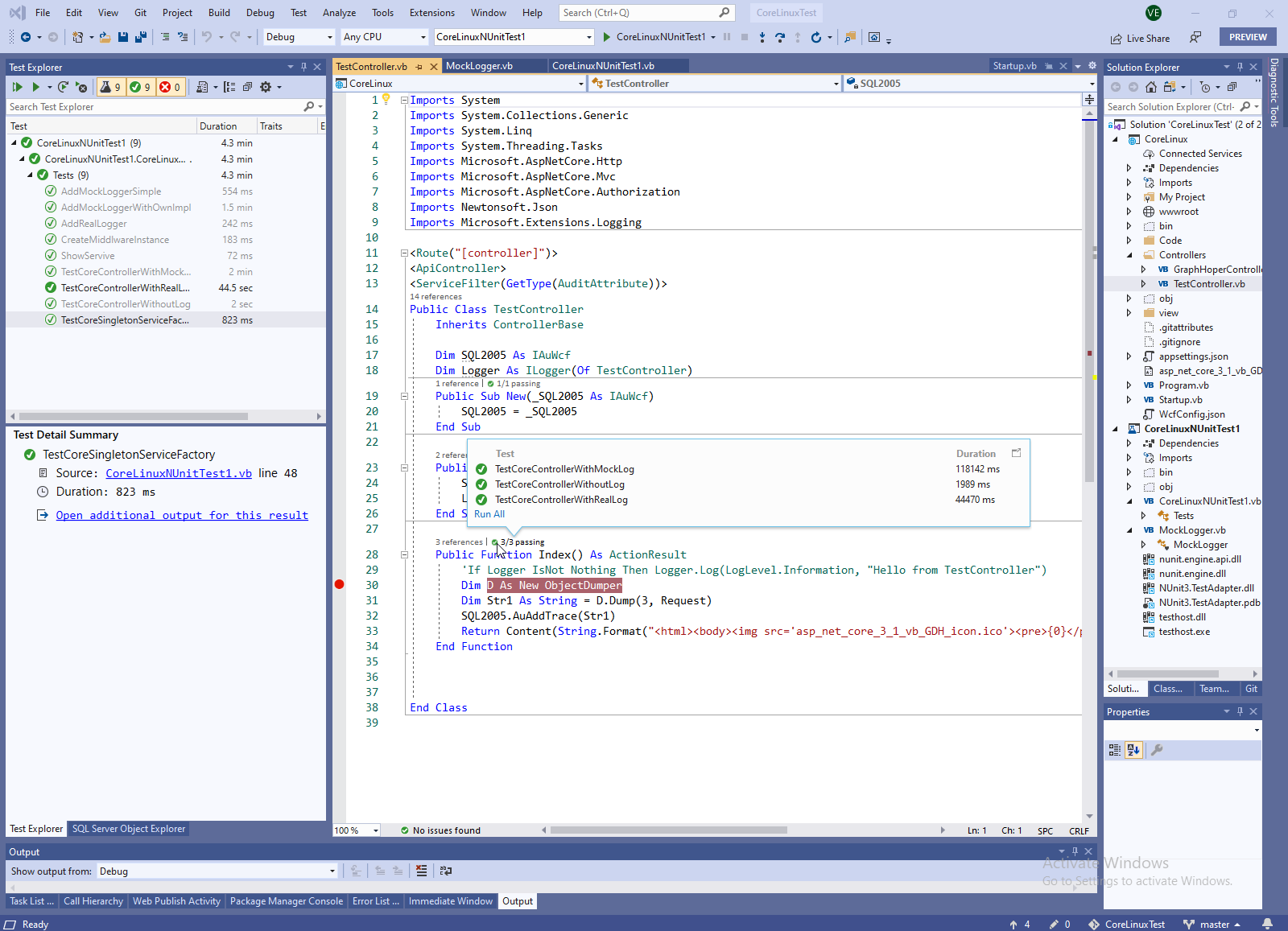Image resolution: width=1288 pixels, height=931 pixels.
Task: Click the CoreLinuxNUnitTest1.vb source link
Action: pyautogui.click(x=179, y=473)
